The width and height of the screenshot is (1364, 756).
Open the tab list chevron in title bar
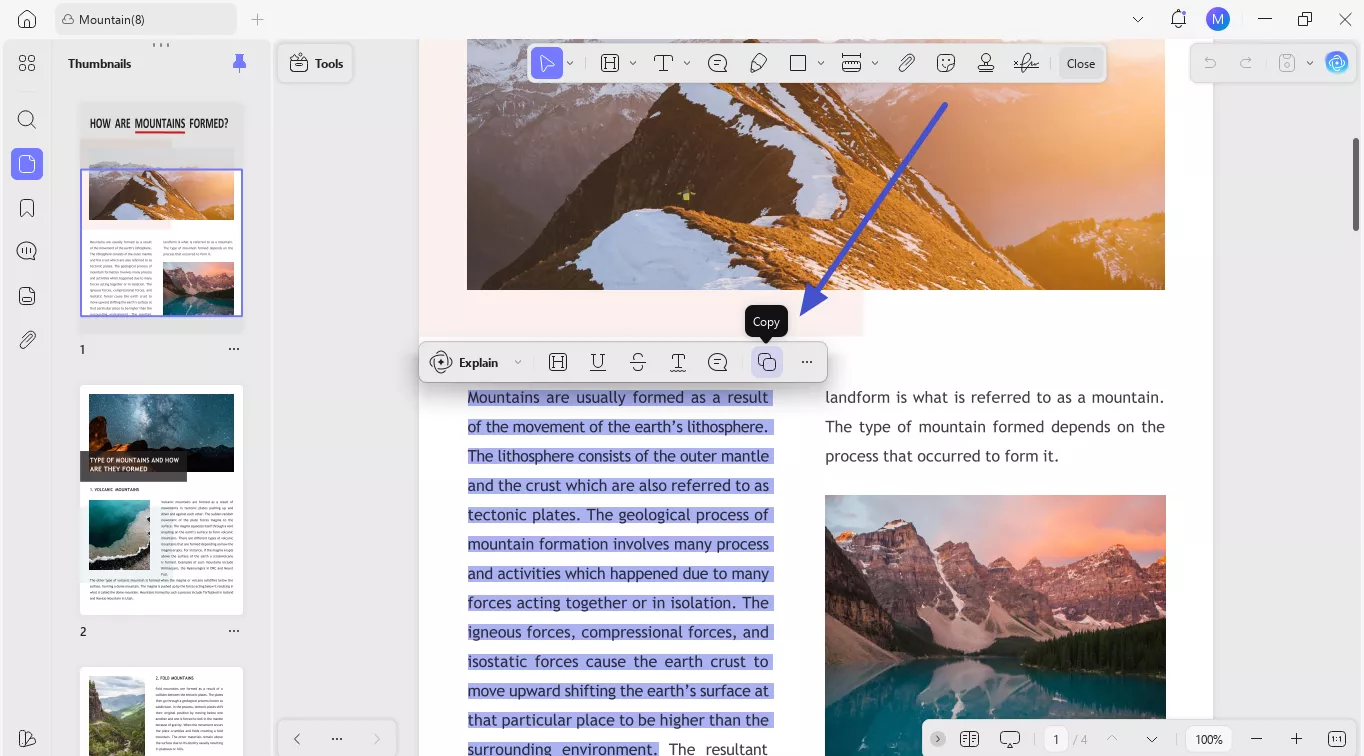(x=1137, y=19)
